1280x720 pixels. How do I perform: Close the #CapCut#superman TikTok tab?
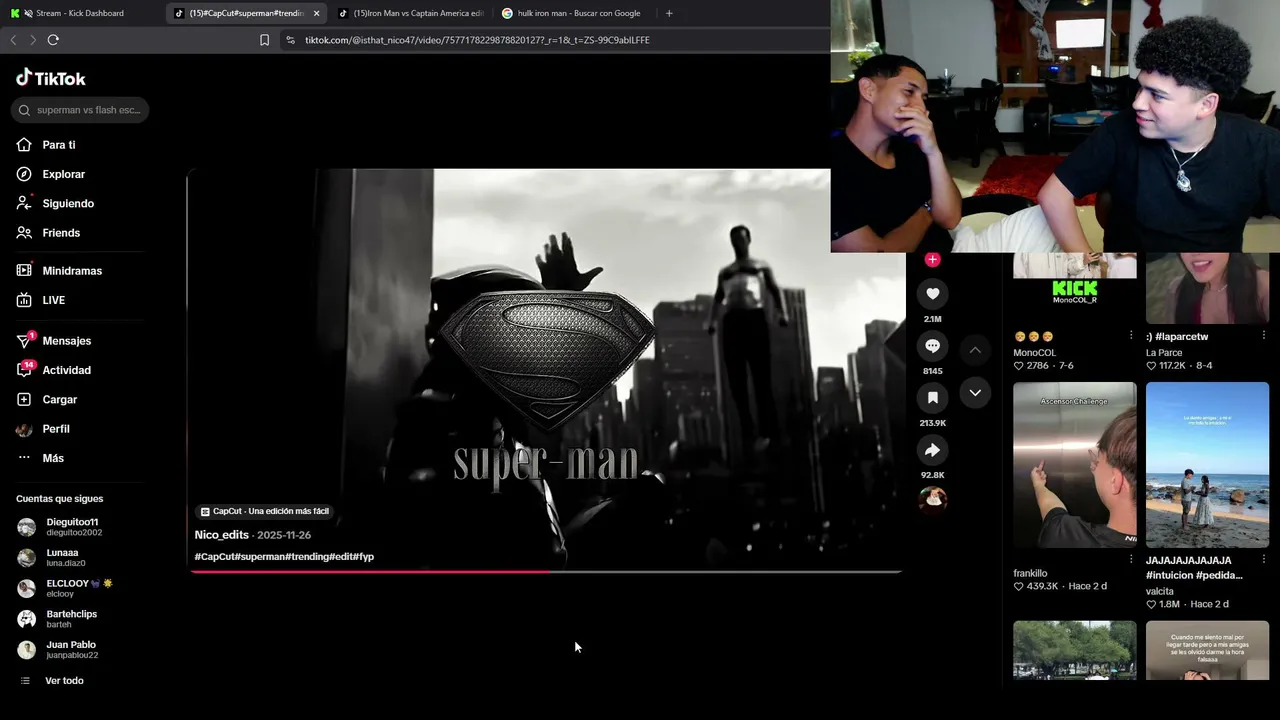coord(317,13)
